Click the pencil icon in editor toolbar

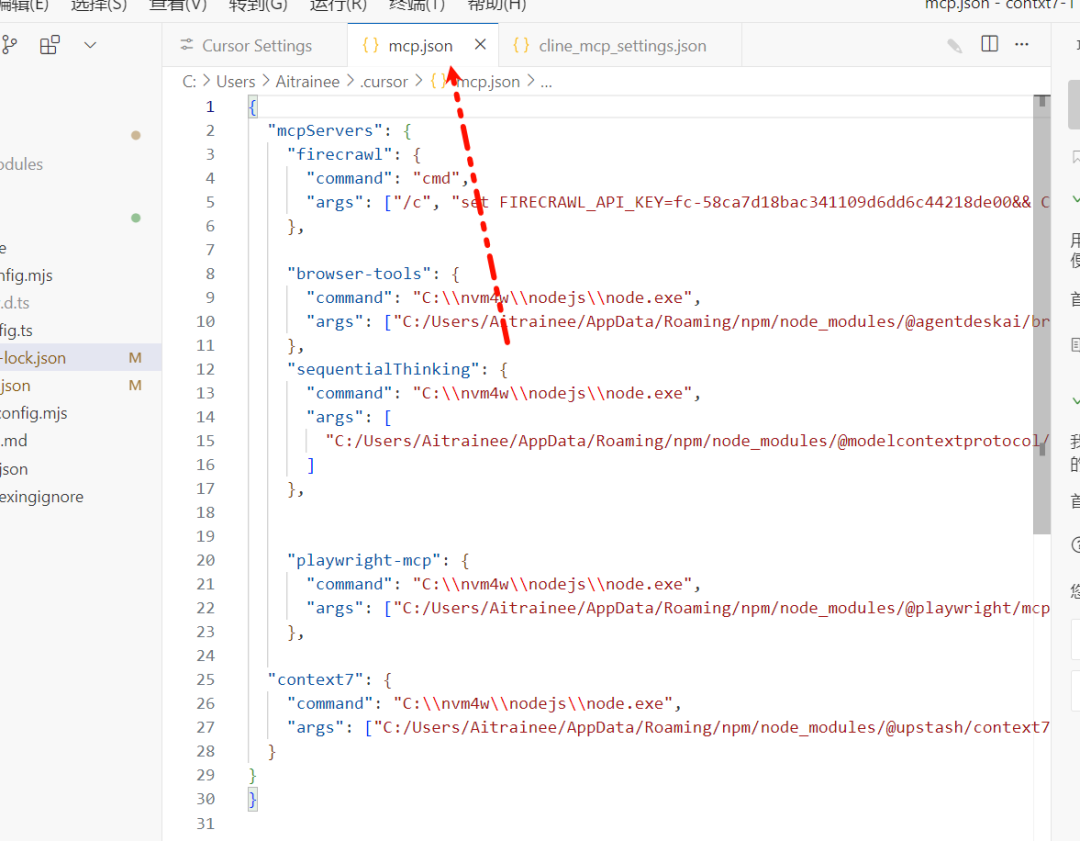coord(955,45)
